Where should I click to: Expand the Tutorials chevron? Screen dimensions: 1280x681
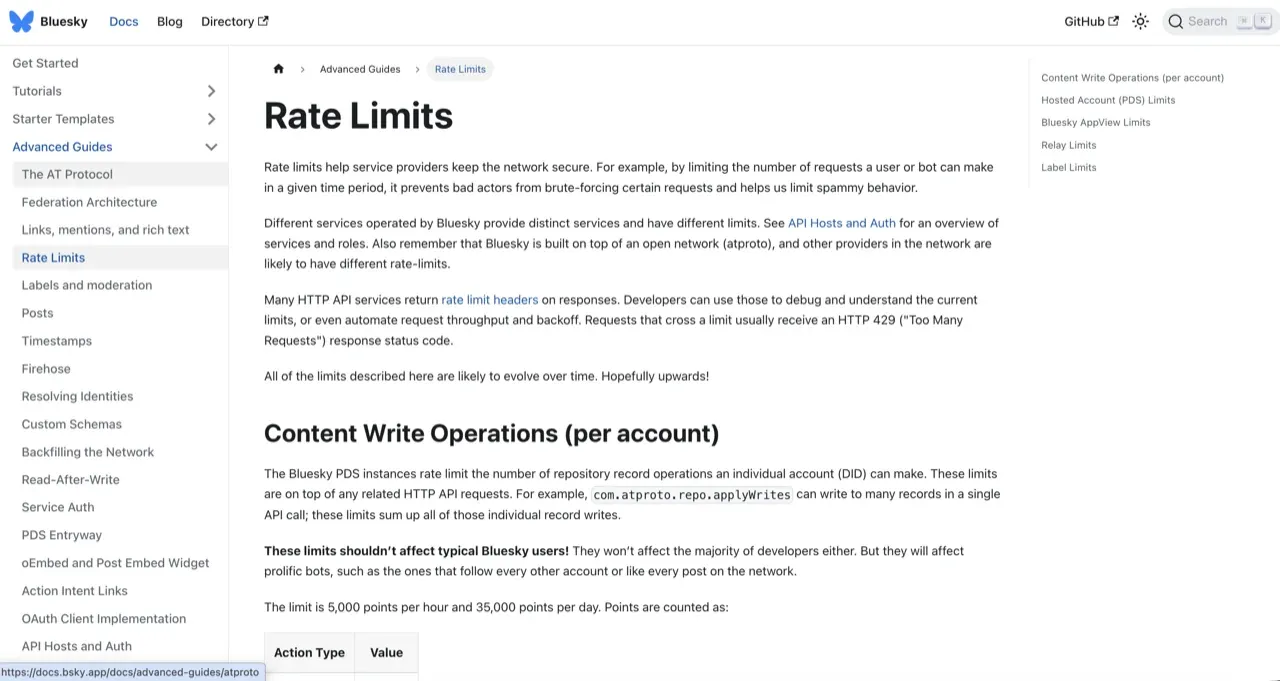[211, 91]
